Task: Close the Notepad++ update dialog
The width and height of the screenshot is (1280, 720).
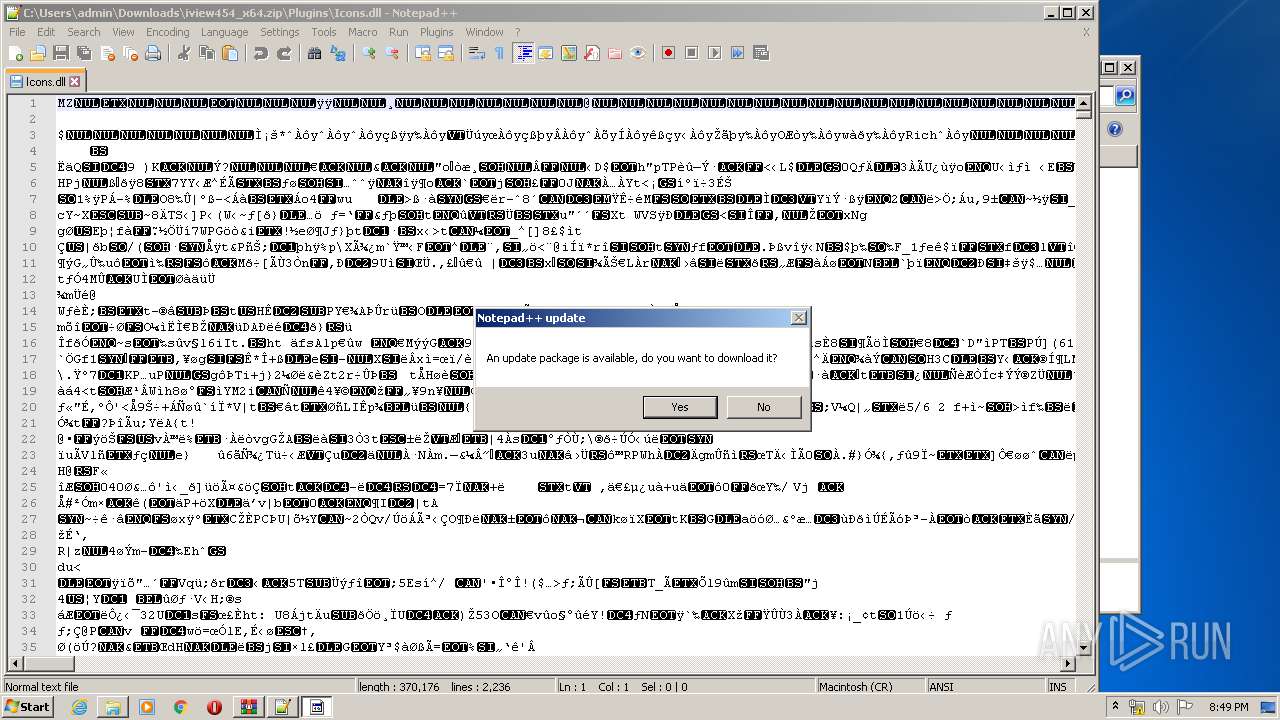Action: coord(798,318)
